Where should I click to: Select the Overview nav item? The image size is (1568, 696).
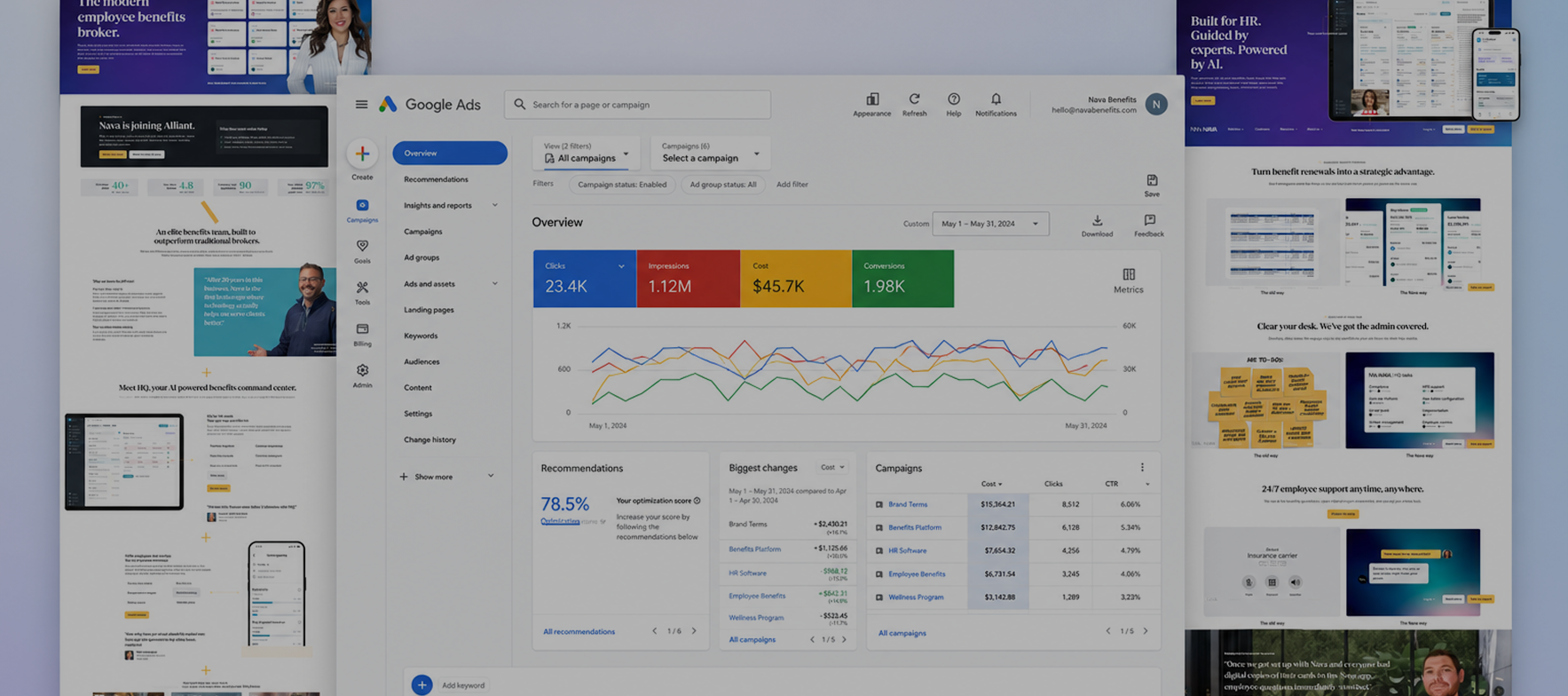(x=450, y=154)
